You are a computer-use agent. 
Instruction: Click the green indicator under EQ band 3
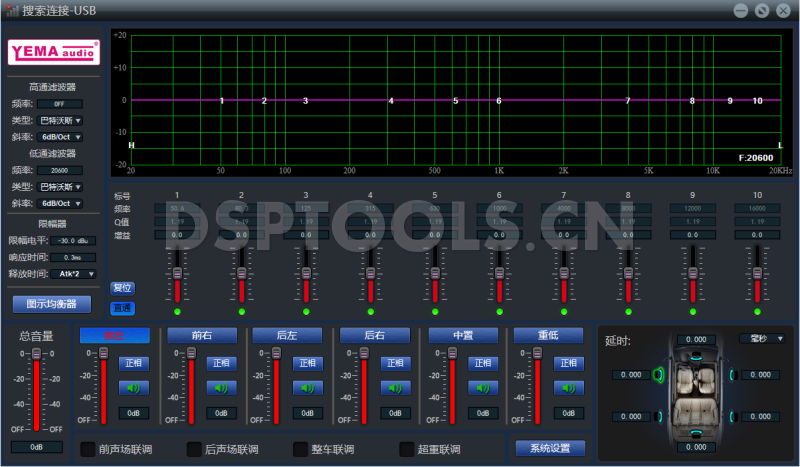pos(306,311)
